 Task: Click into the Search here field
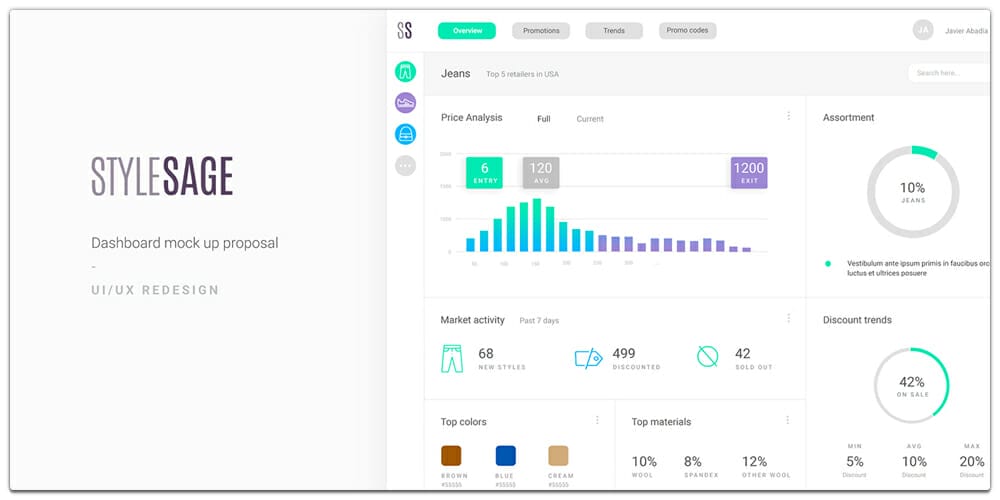pyautogui.click(x=948, y=73)
